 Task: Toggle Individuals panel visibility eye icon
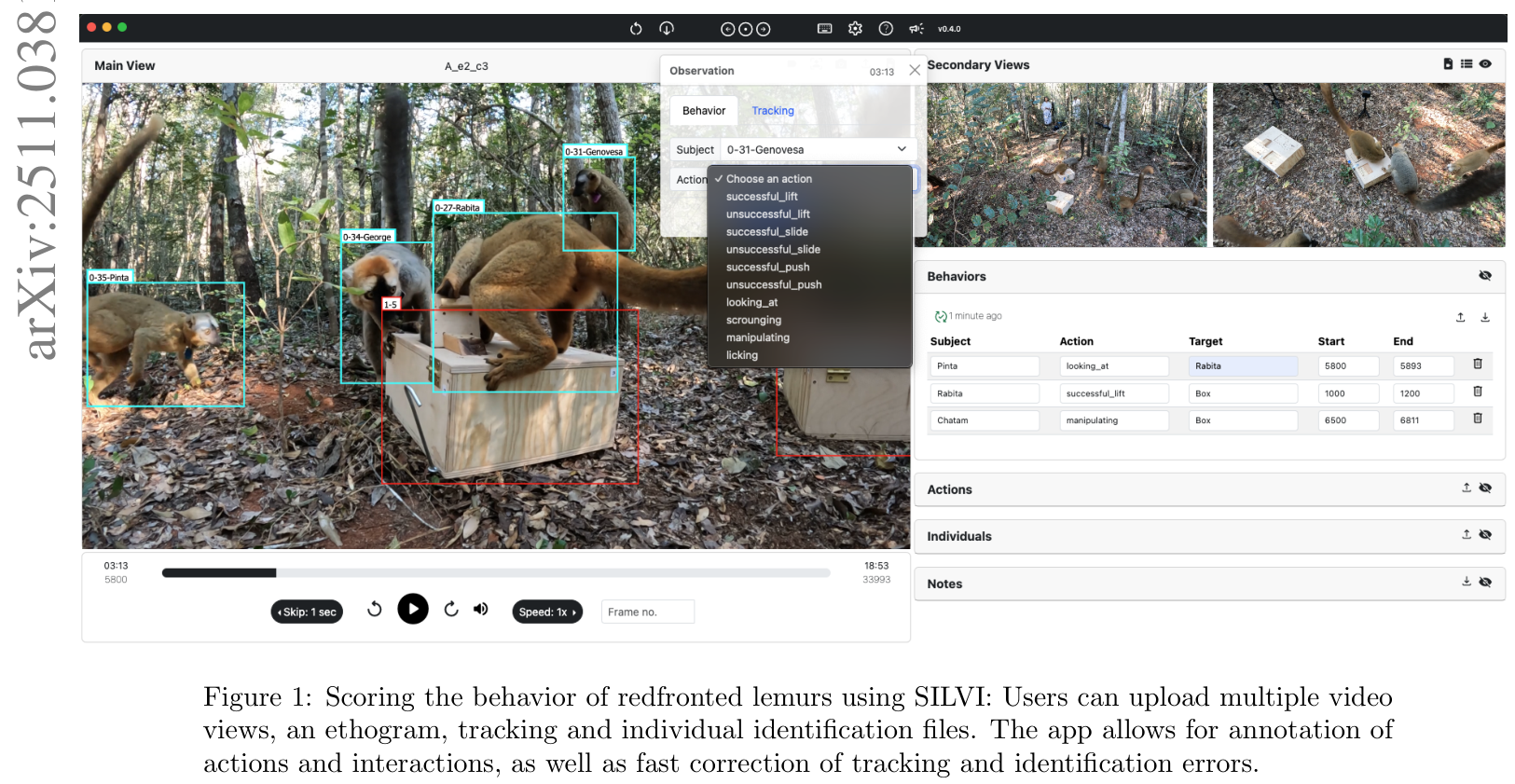tap(1485, 535)
